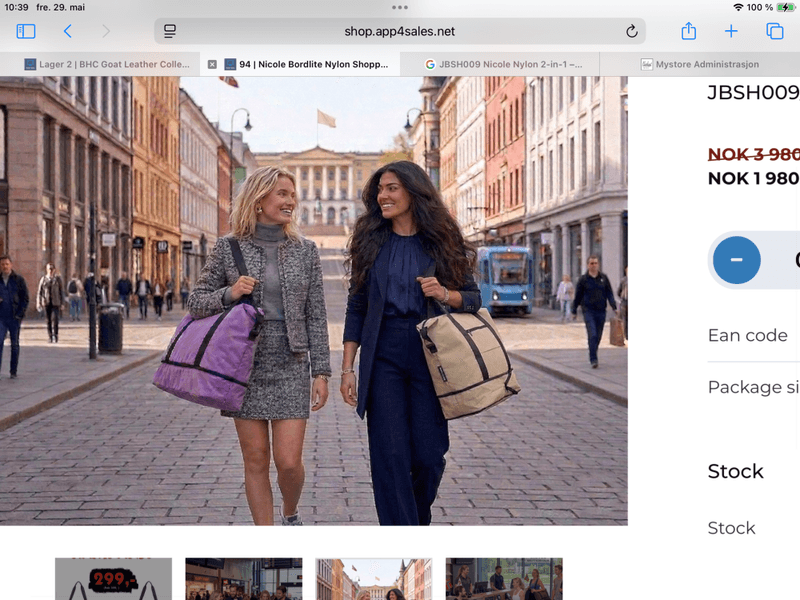Tap the battery indicator in status bar
800x600 pixels.
(785, 7)
